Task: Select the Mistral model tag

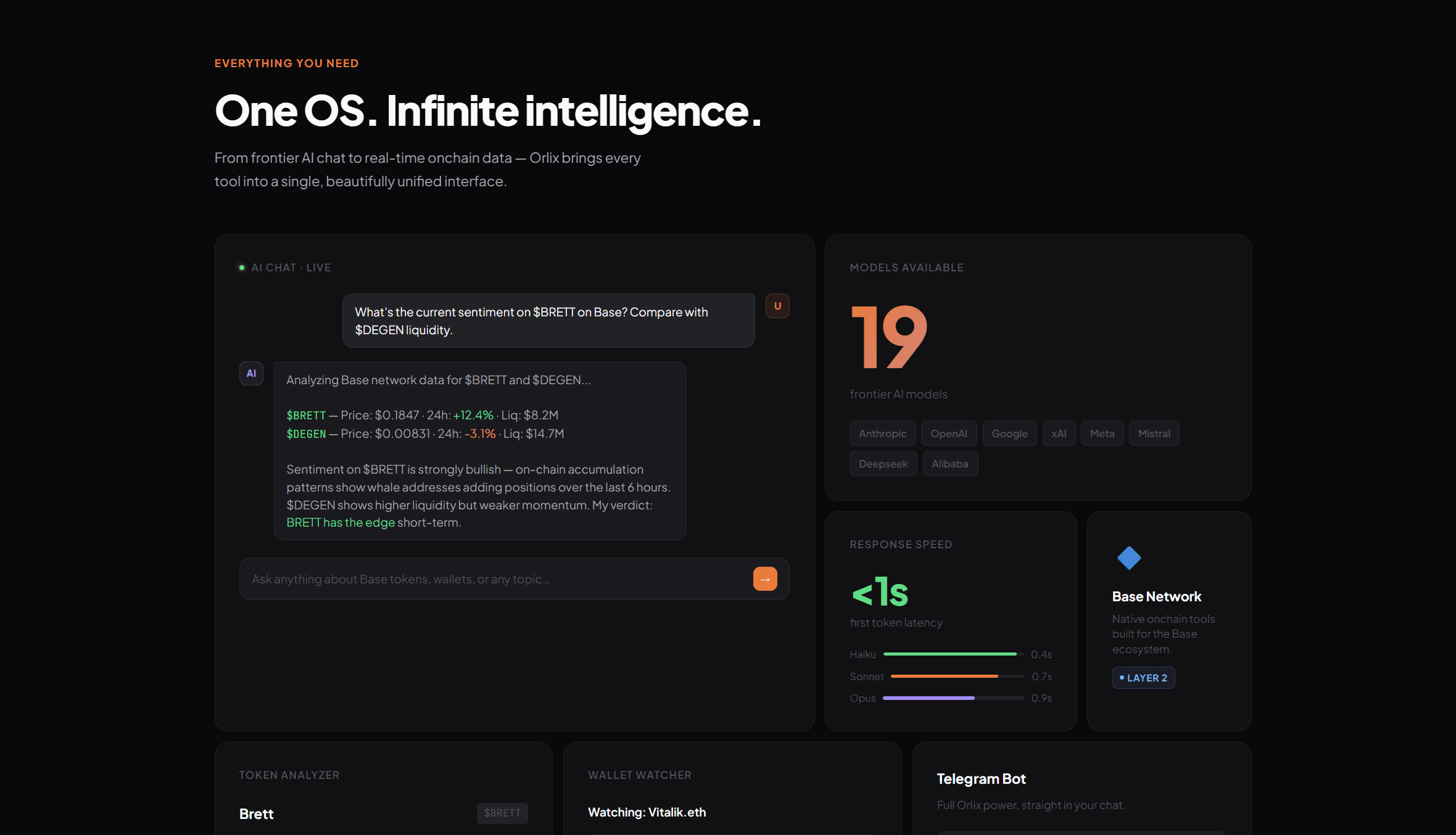Action: click(1154, 434)
